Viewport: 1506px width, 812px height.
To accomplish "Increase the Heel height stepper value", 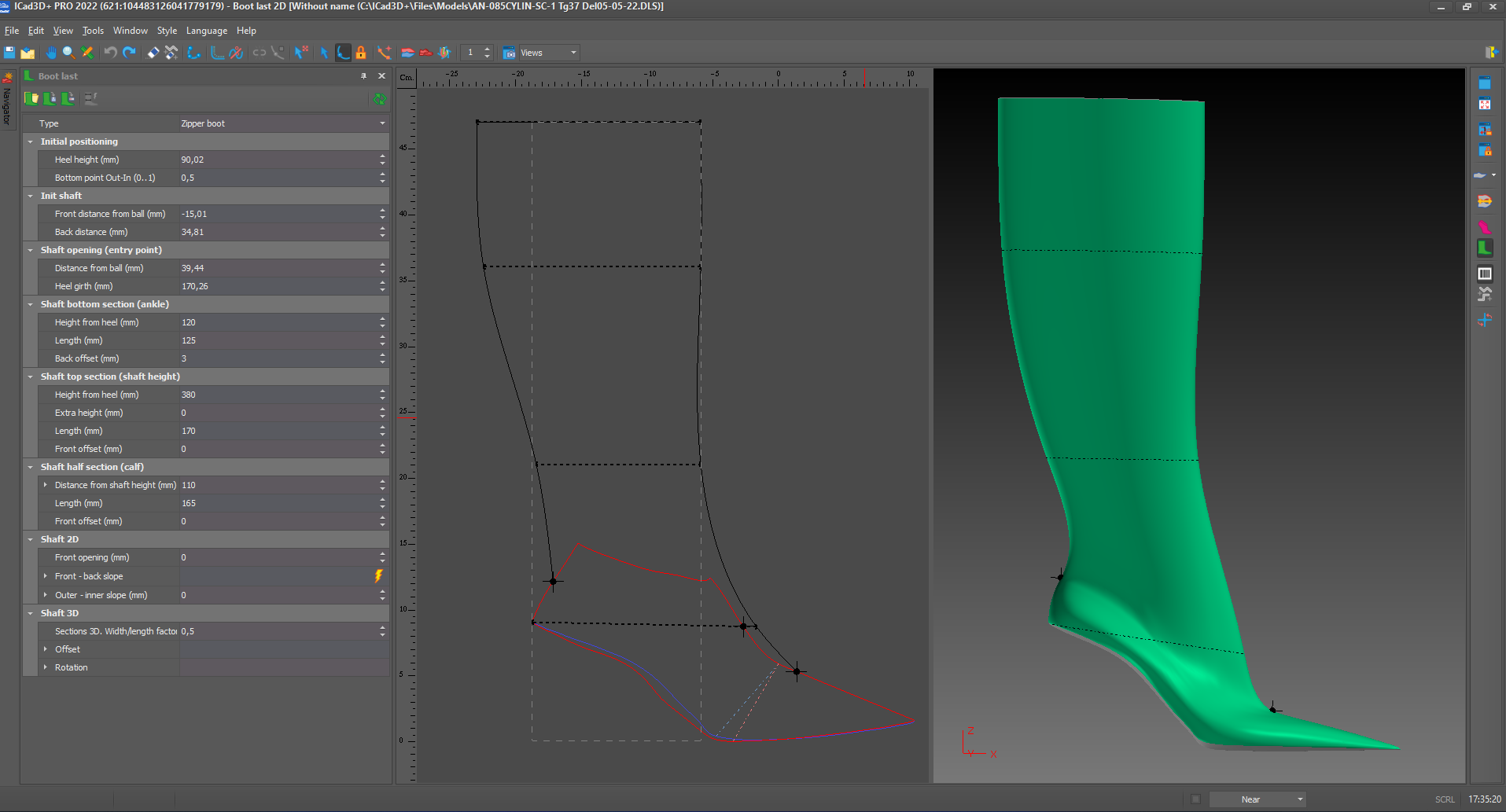I will [x=383, y=156].
